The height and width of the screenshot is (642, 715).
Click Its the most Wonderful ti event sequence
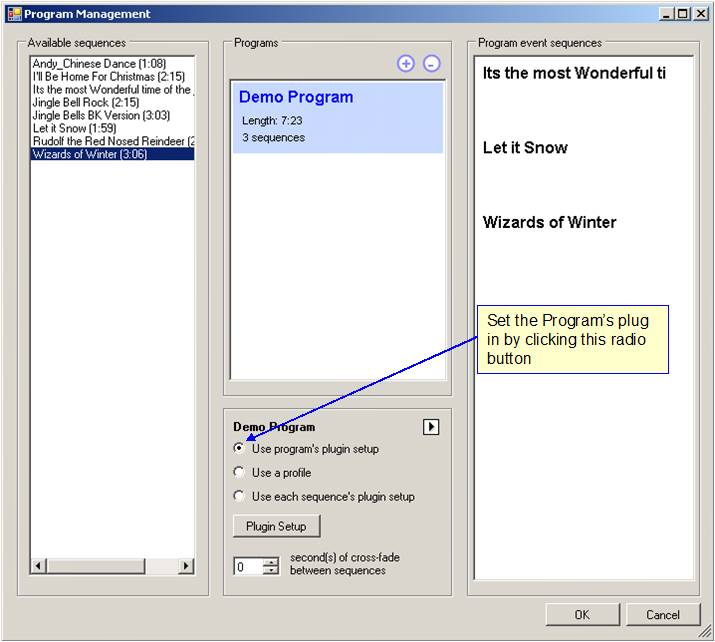click(574, 73)
